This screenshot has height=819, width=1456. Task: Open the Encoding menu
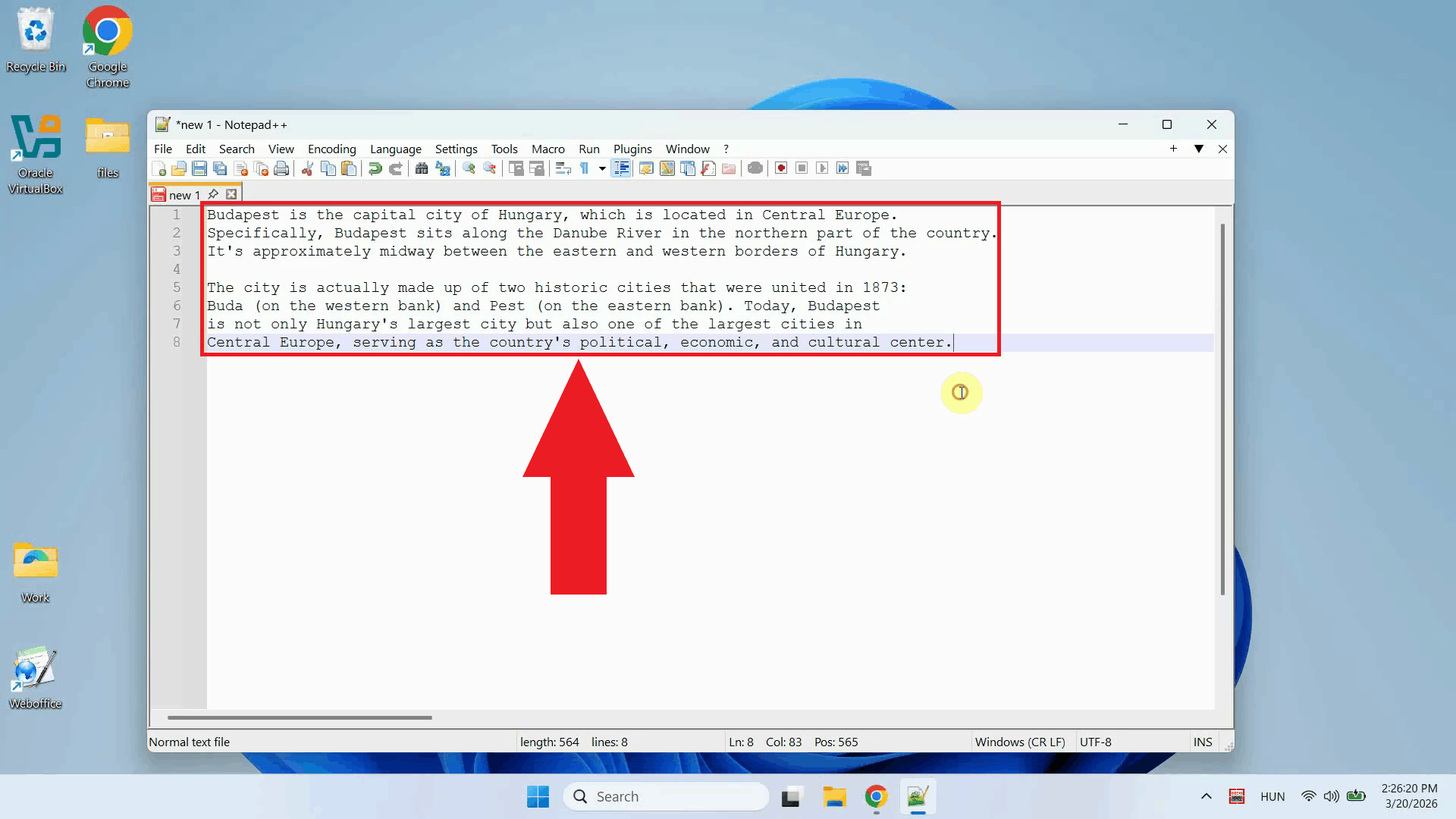coord(331,149)
